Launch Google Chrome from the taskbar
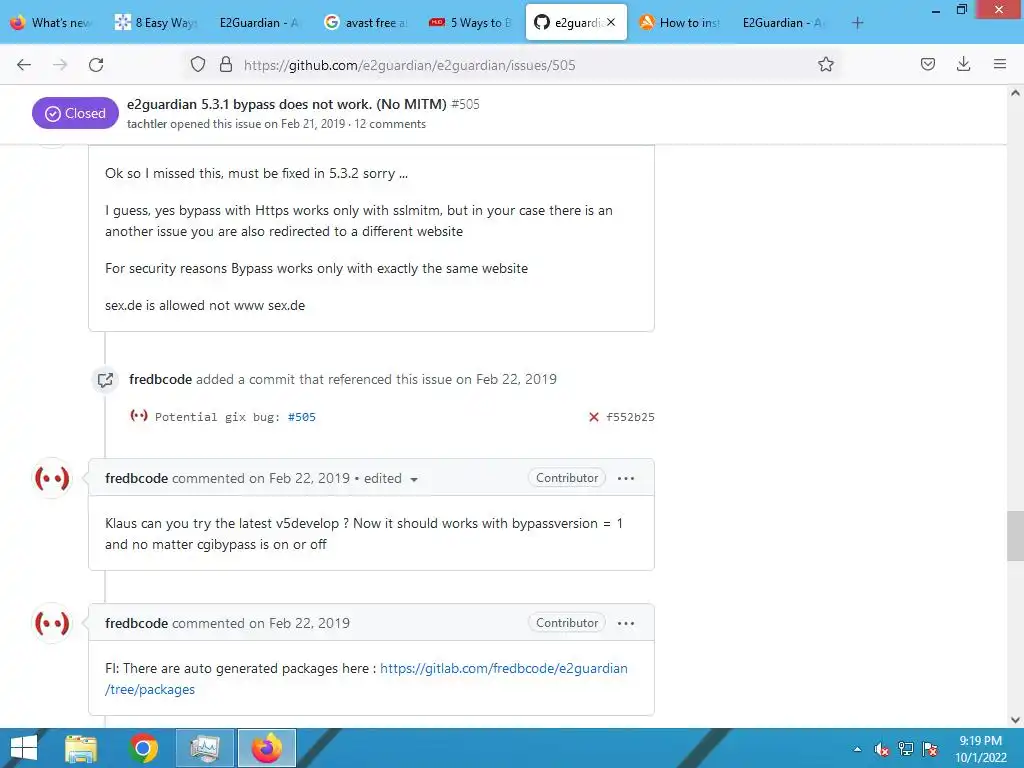 pyautogui.click(x=144, y=748)
